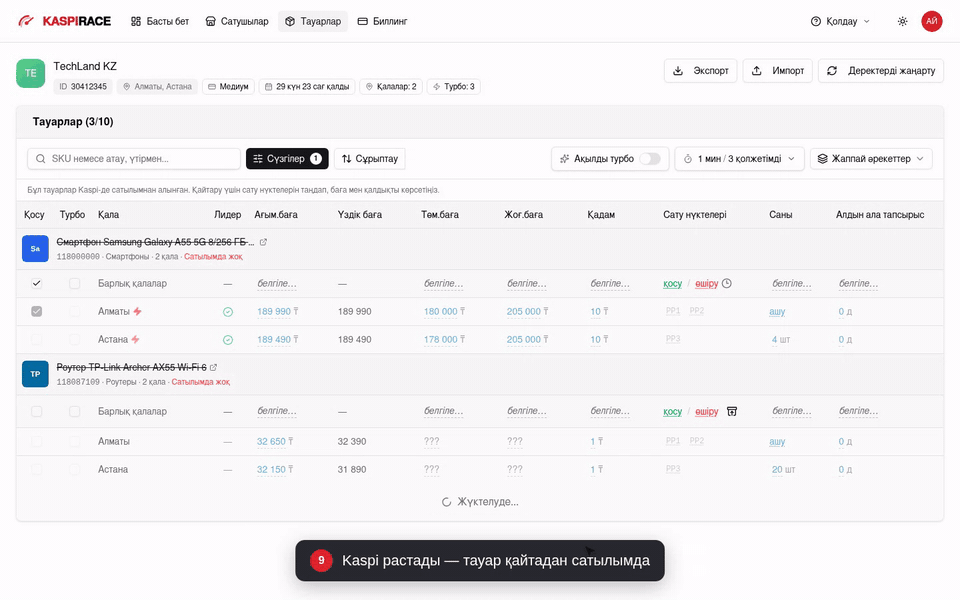This screenshot has height=600, width=960.
Task: Open external link for Samsung Galaxy A55
Action: pos(263,242)
